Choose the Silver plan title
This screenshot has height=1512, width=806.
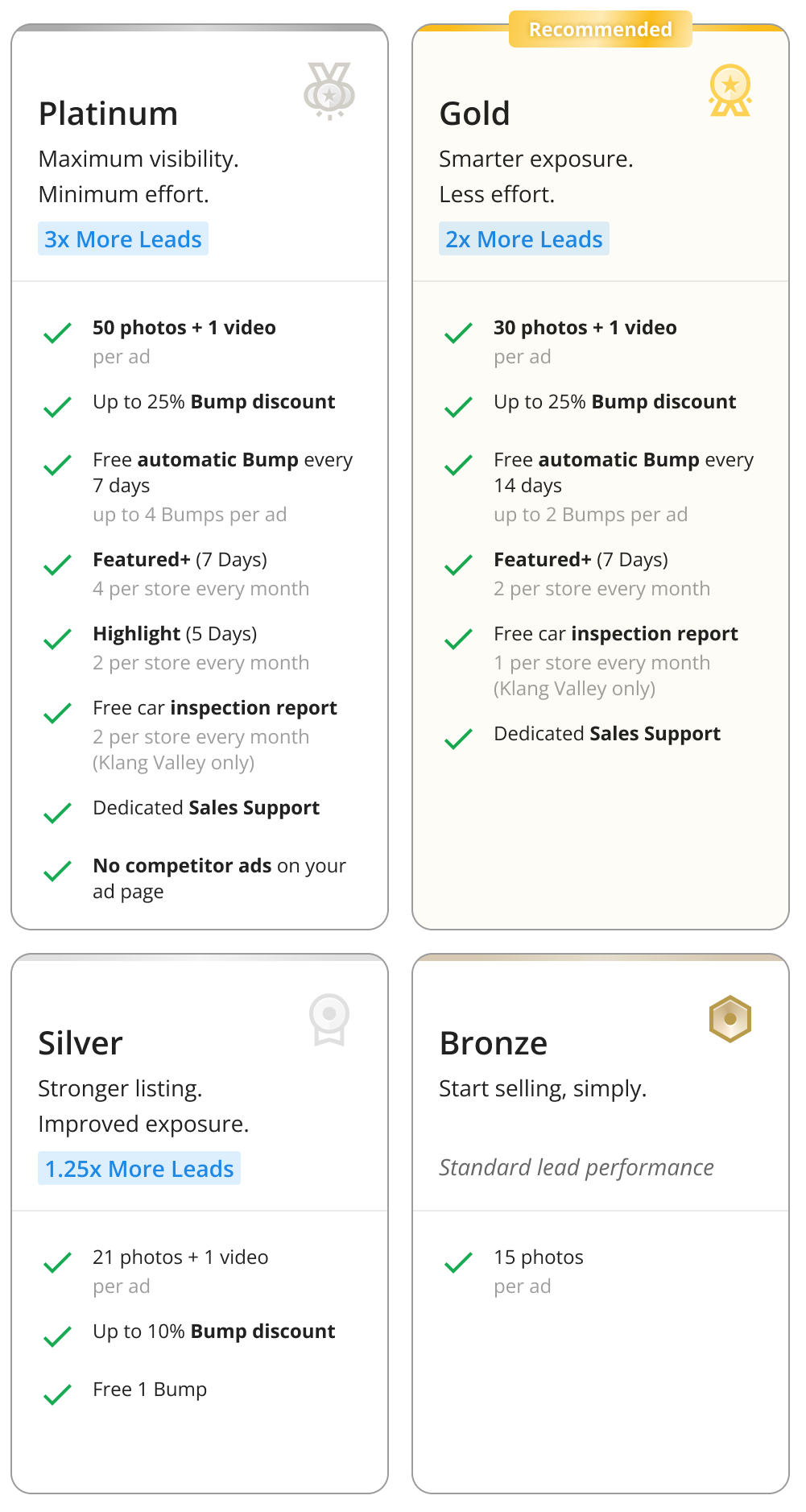coord(81,1043)
